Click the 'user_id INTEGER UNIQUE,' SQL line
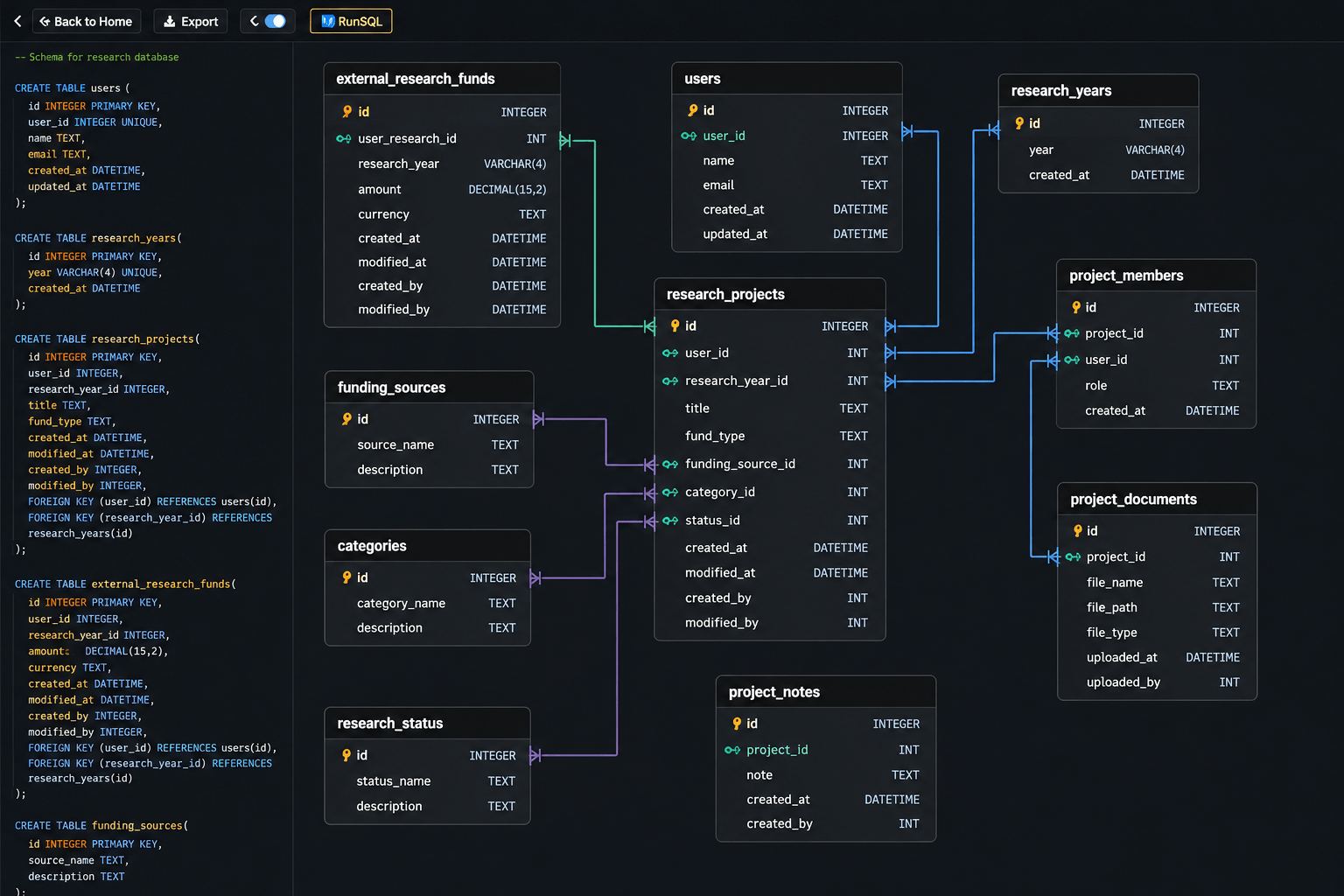 tap(94, 122)
